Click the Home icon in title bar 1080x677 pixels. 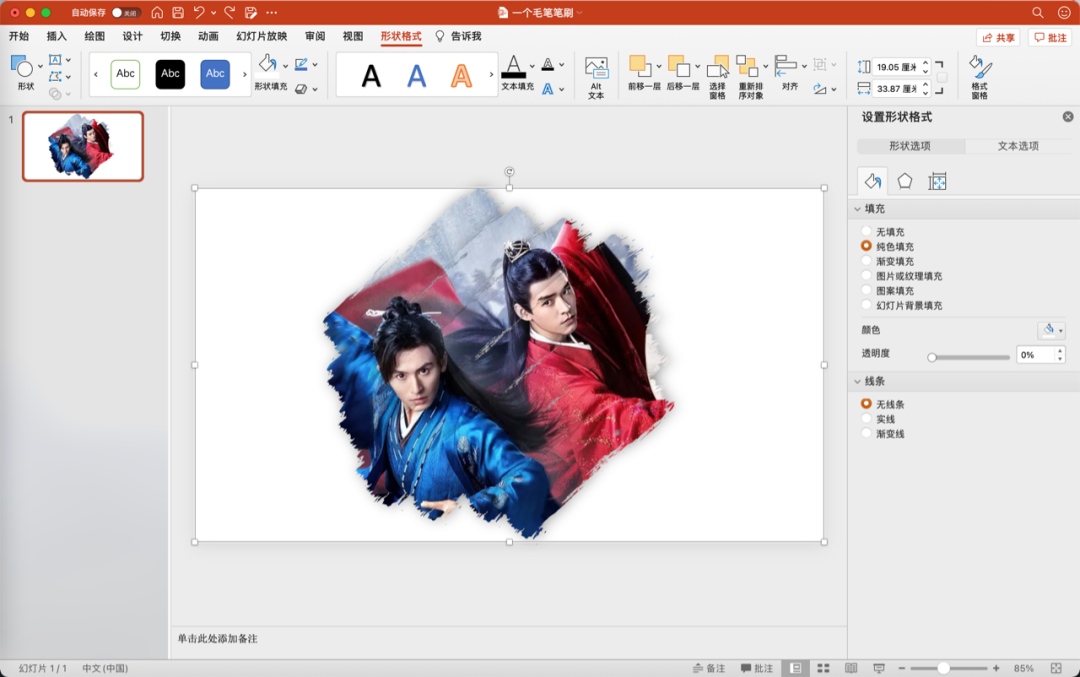(x=157, y=12)
